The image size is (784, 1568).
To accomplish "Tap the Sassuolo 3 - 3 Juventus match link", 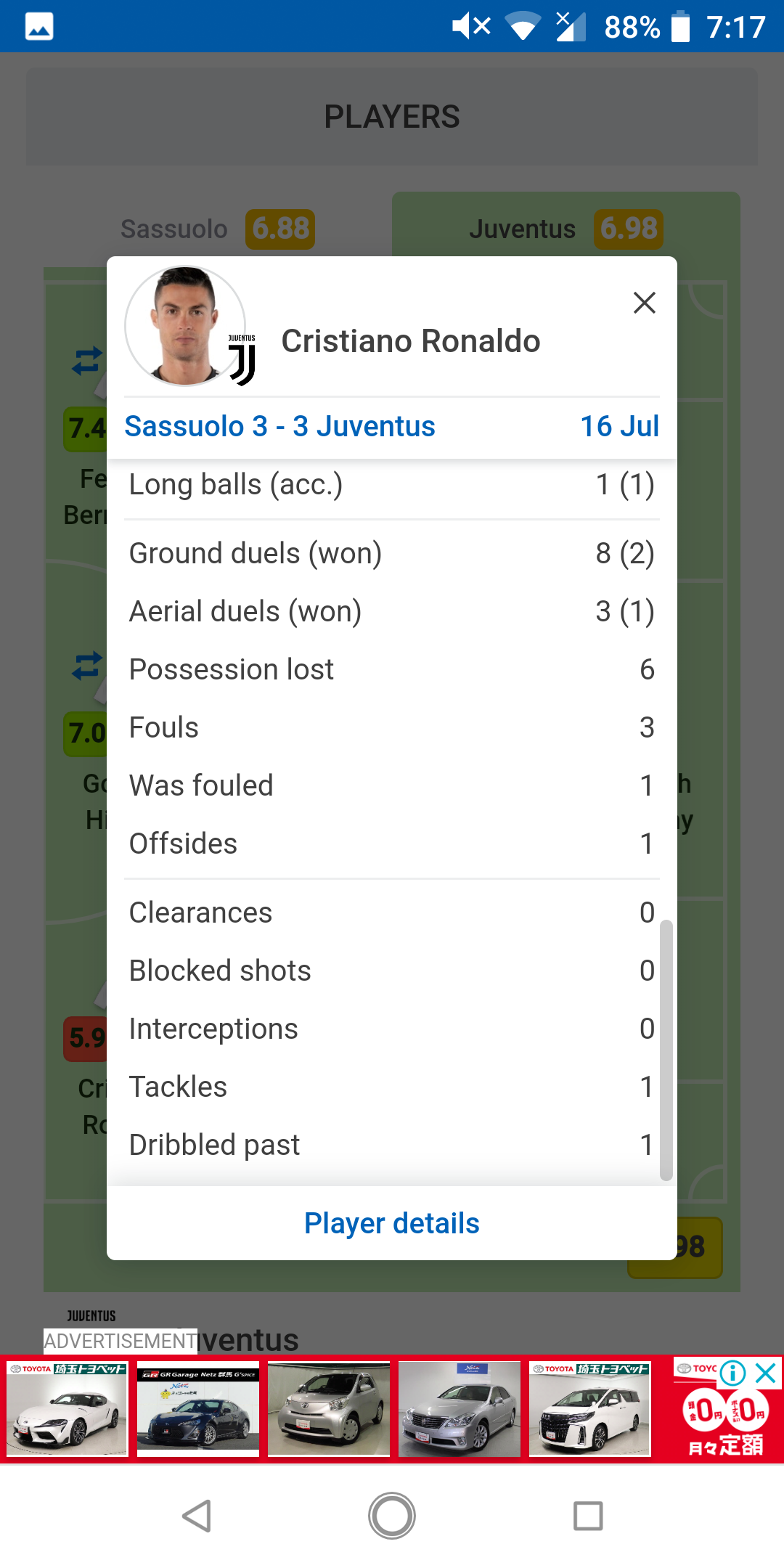I will pyautogui.click(x=279, y=426).
